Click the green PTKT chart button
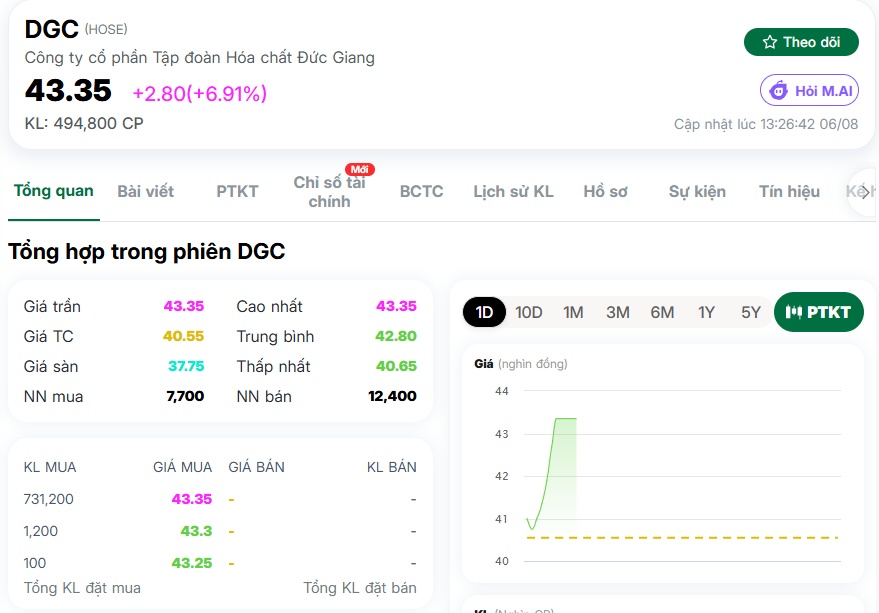Image resolution: width=879 pixels, height=613 pixels. click(818, 312)
